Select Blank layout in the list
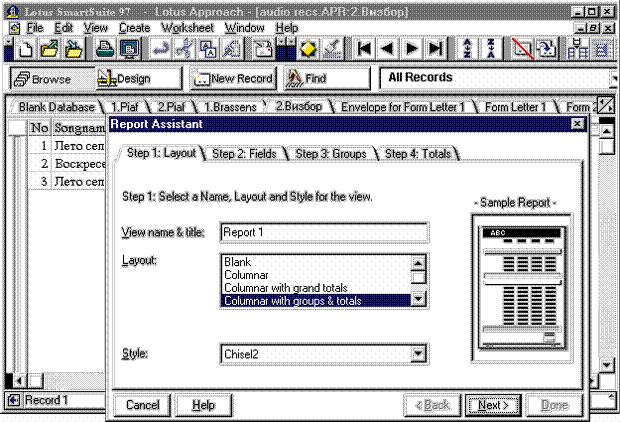The width and height of the screenshot is (620, 422). pos(316,262)
